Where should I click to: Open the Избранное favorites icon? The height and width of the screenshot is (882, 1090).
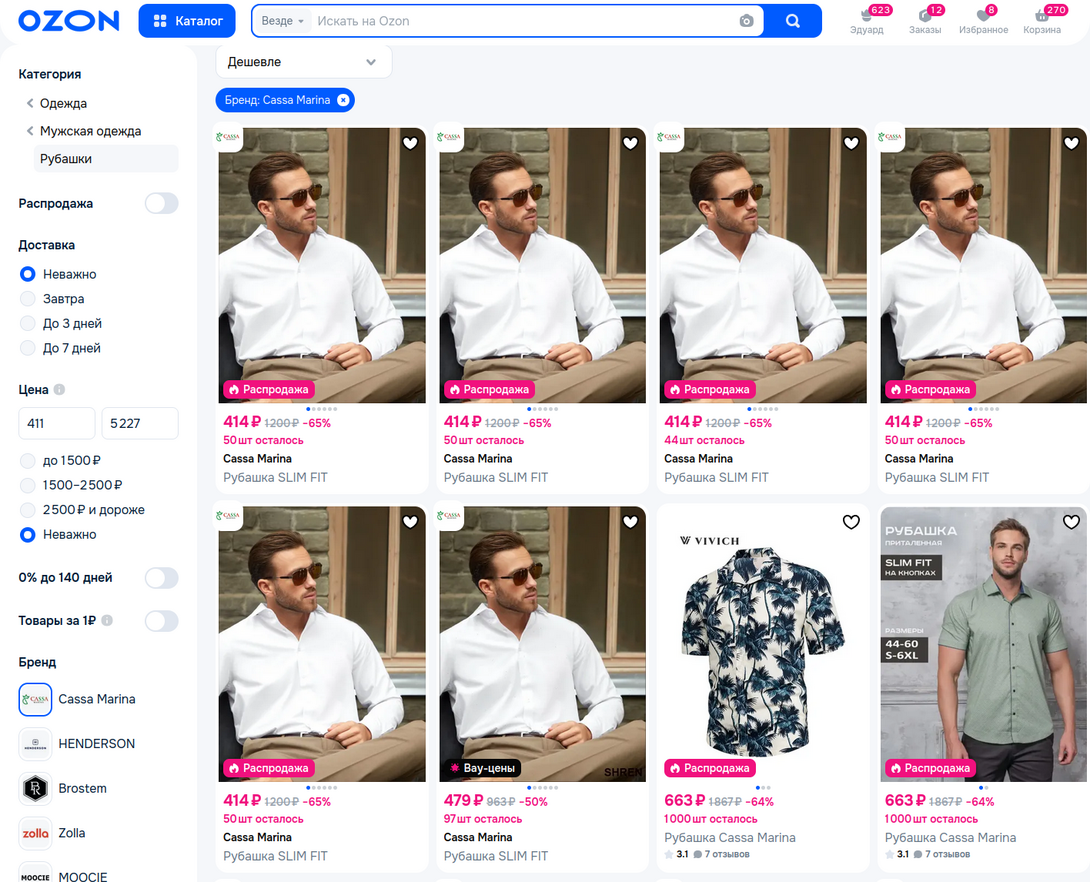point(984,21)
